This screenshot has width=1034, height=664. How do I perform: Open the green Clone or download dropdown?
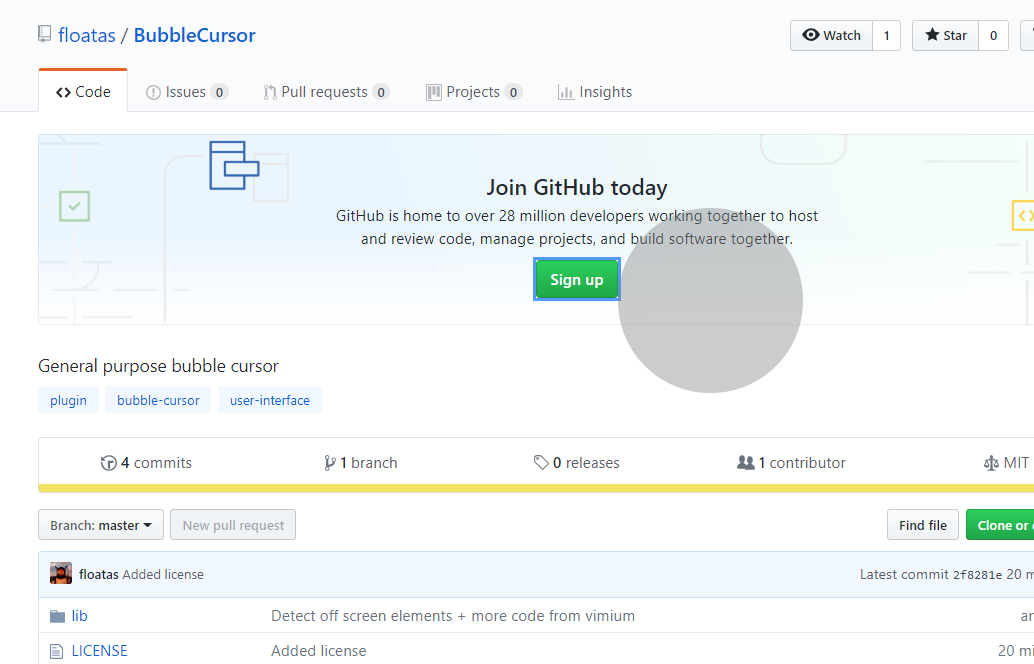1000,525
